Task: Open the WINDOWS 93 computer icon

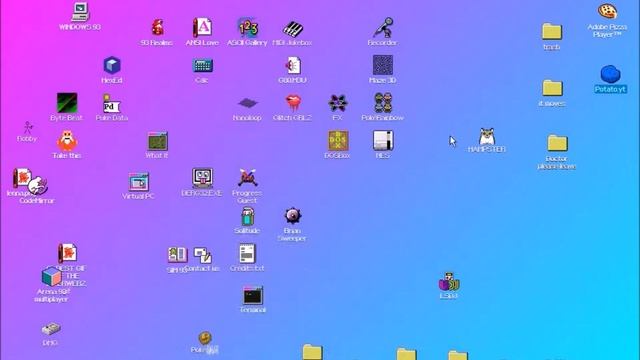Action: click(80, 12)
